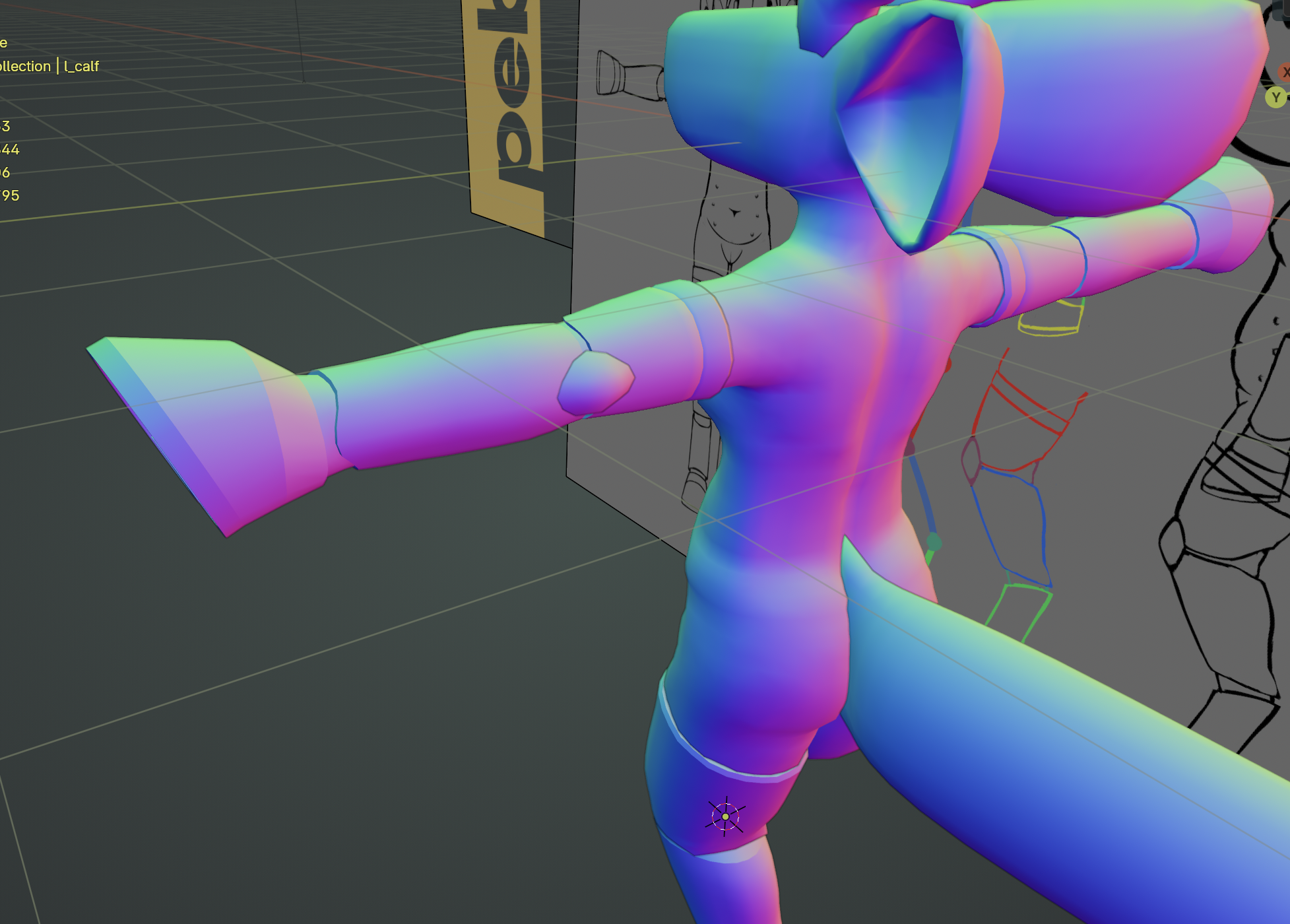The image size is (1290, 924).
Task: Click the l_calf object name in the overlay text
Action: 81,66
